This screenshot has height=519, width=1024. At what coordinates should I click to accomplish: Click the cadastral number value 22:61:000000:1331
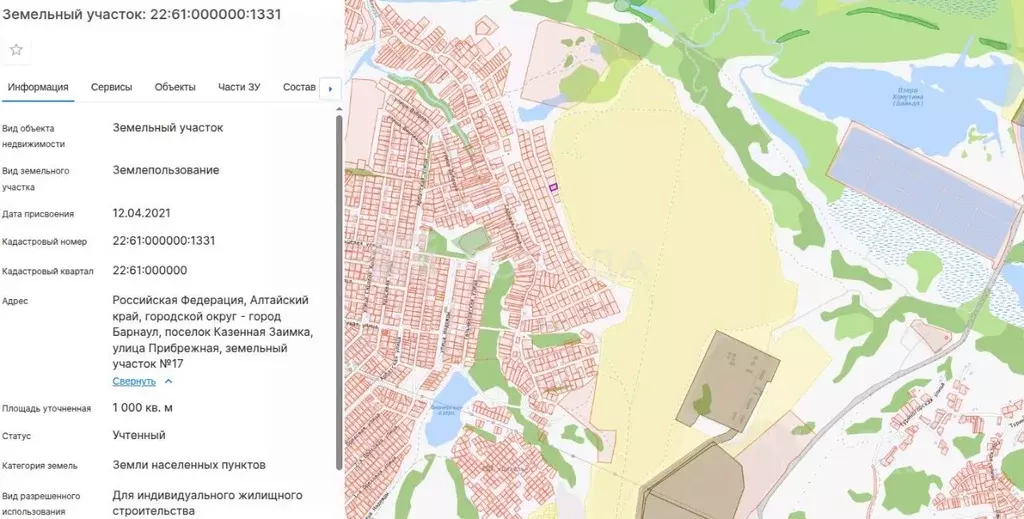pyautogui.click(x=164, y=241)
